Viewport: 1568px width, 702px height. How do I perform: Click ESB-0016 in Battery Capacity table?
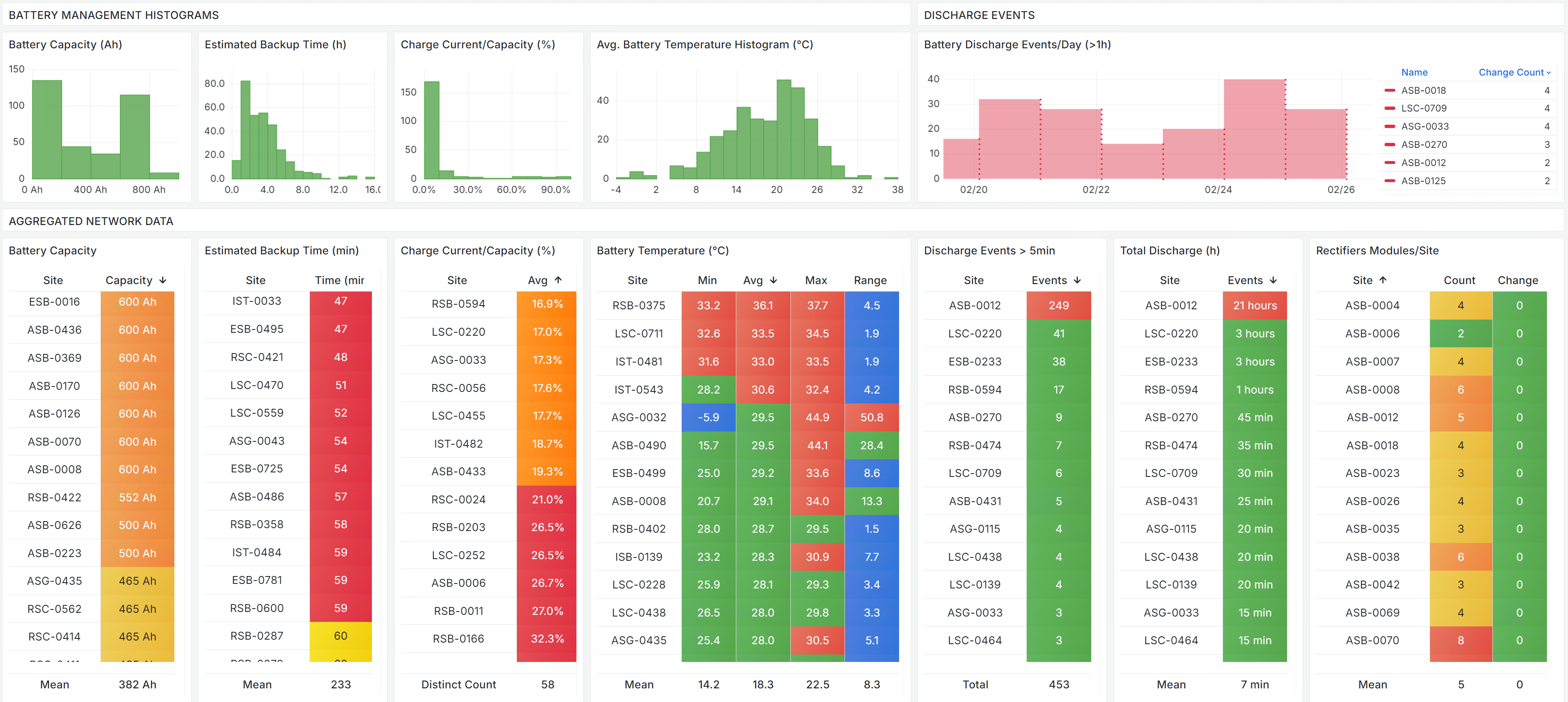tap(54, 302)
